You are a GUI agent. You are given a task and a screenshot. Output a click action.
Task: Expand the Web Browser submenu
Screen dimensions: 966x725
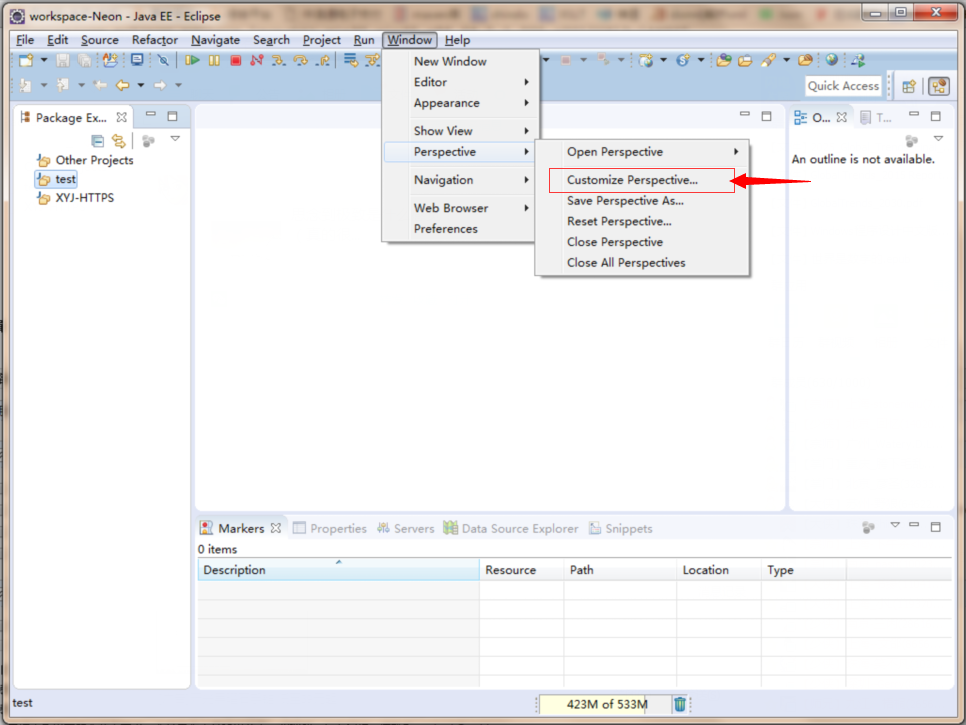pyautogui.click(x=461, y=208)
